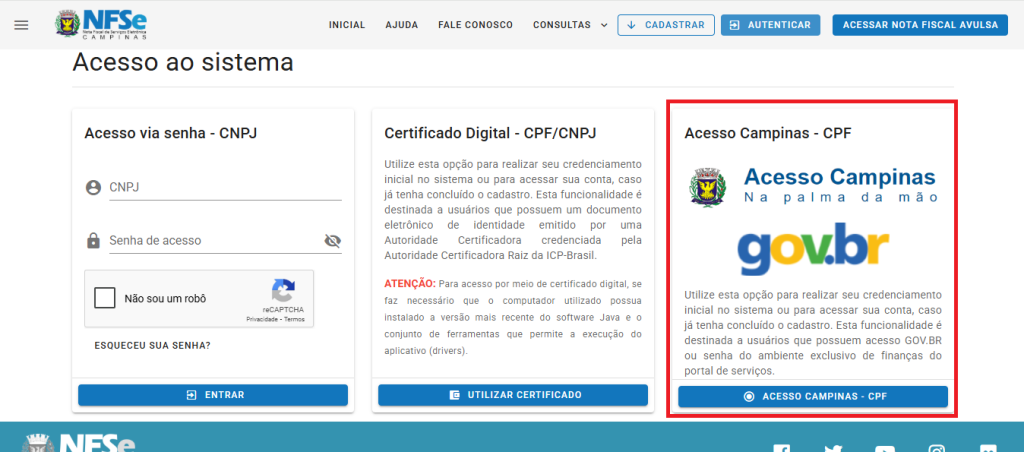Click ESQUECEU SUA SENHA? link
This screenshot has height=452, width=1024.
tap(152, 344)
